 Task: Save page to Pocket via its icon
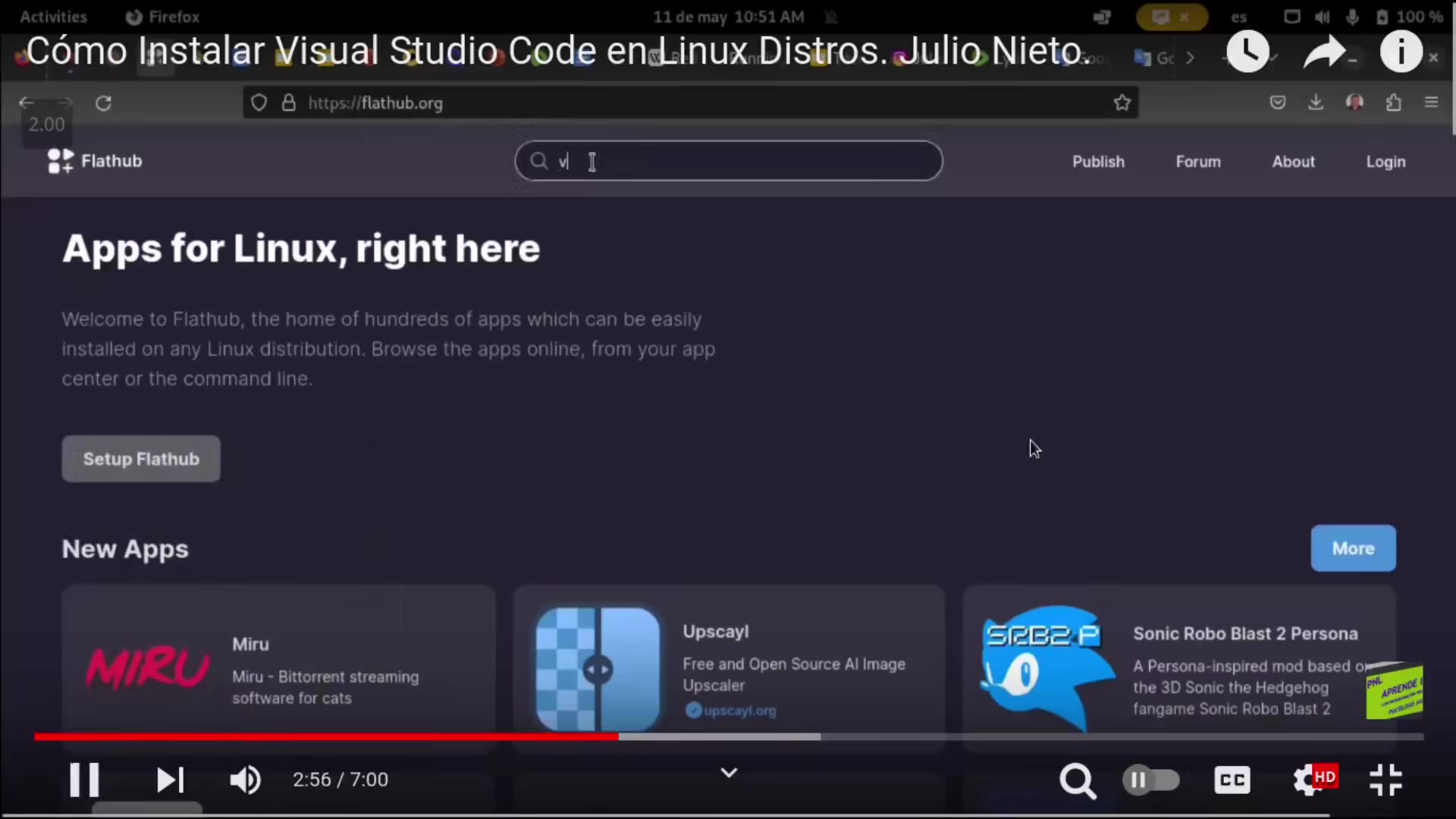pyautogui.click(x=1279, y=102)
